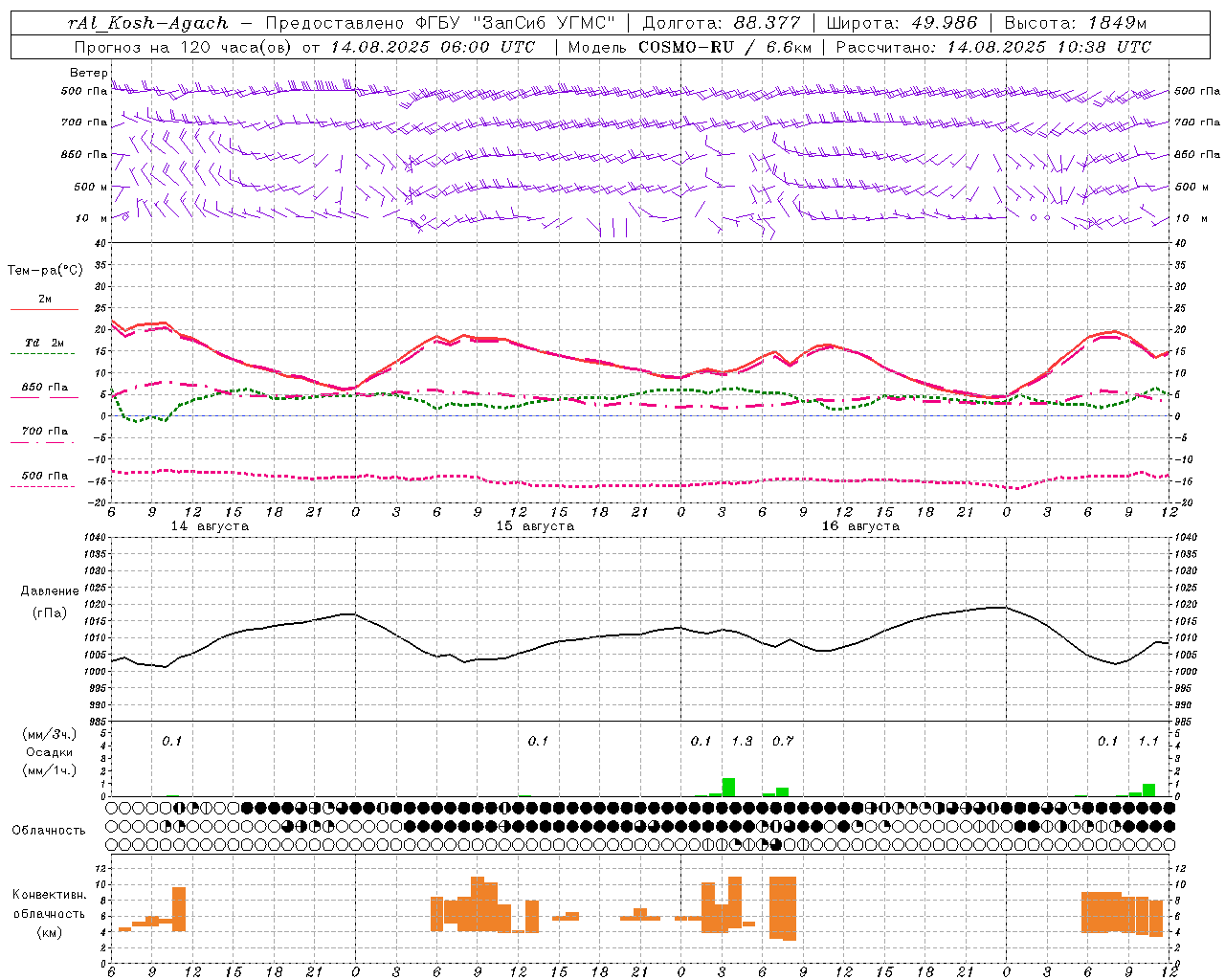Click the 1.3 precipitation value
1225x980 pixels.
pyautogui.click(x=742, y=742)
